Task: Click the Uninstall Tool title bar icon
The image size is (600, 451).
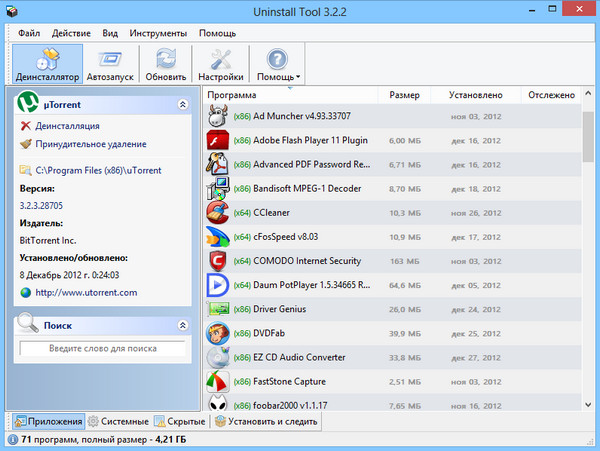Action: click(x=12, y=11)
